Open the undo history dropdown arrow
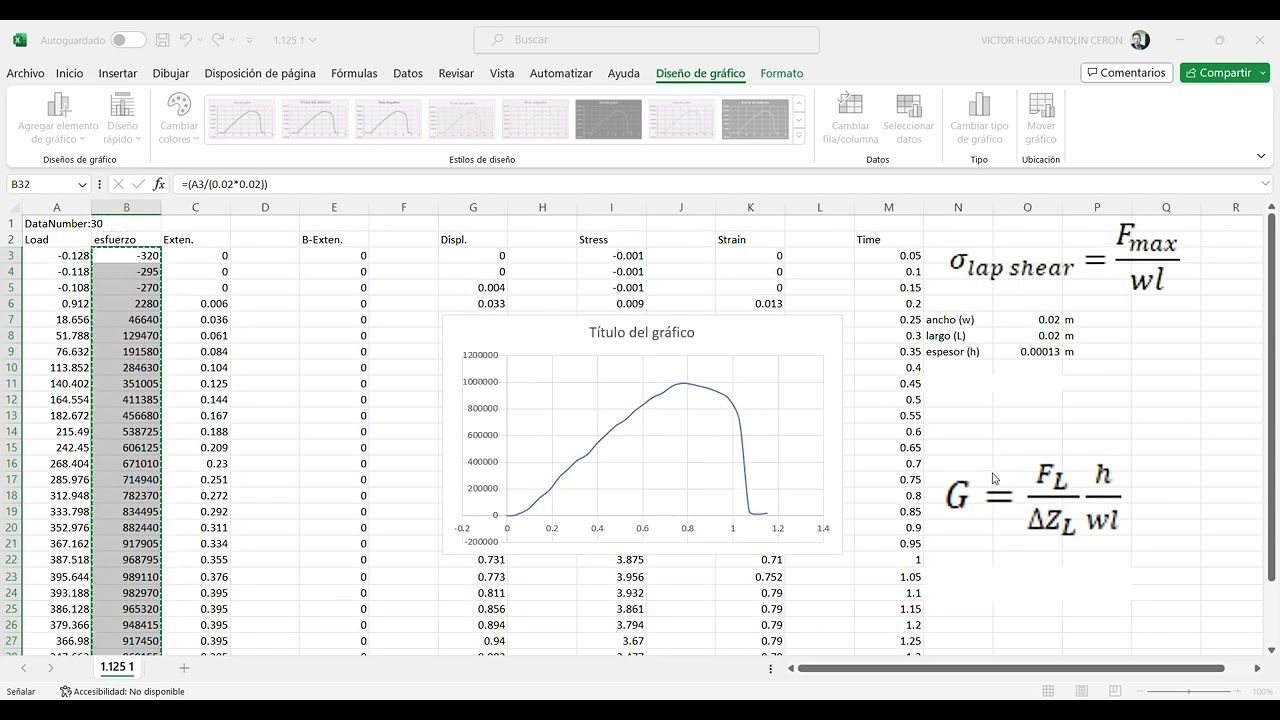The width and height of the screenshot is (1280, 720). click(x=201, y=40)
